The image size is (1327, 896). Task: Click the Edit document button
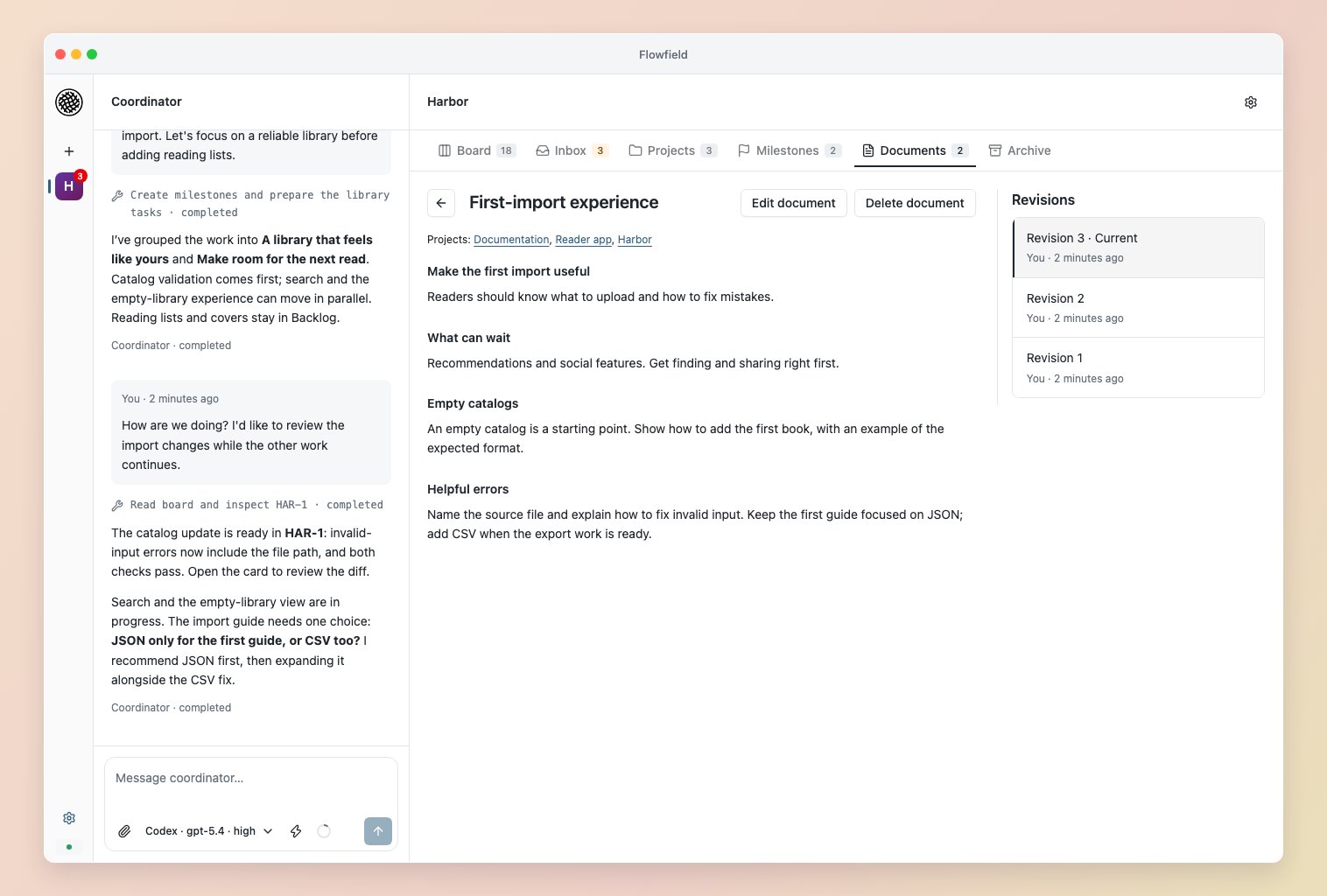click(x=794, y=203)
